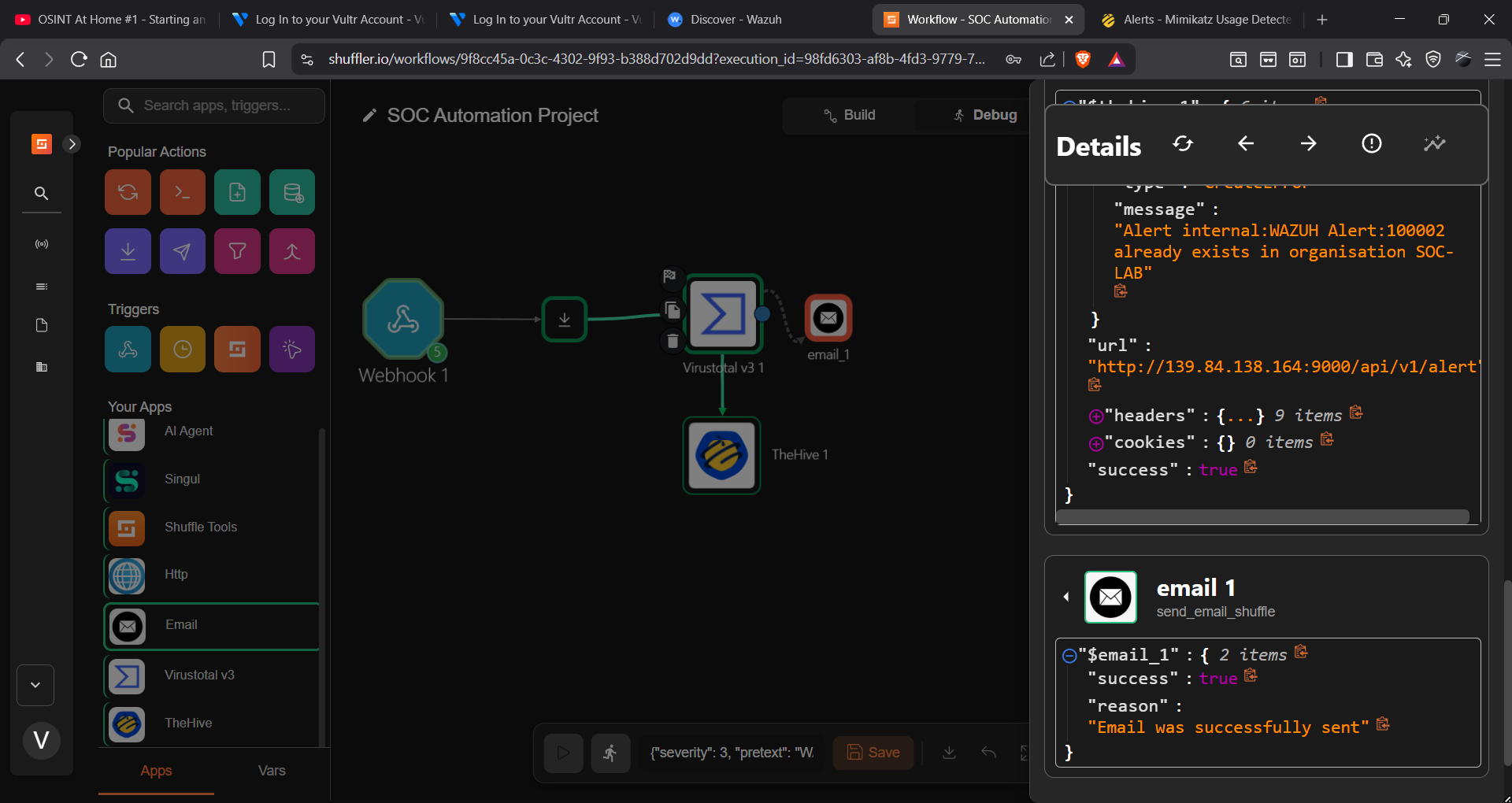Choose Shuffle Tools app
The width and height of the screenshot is (1512, 803).
tap(211, 527)
